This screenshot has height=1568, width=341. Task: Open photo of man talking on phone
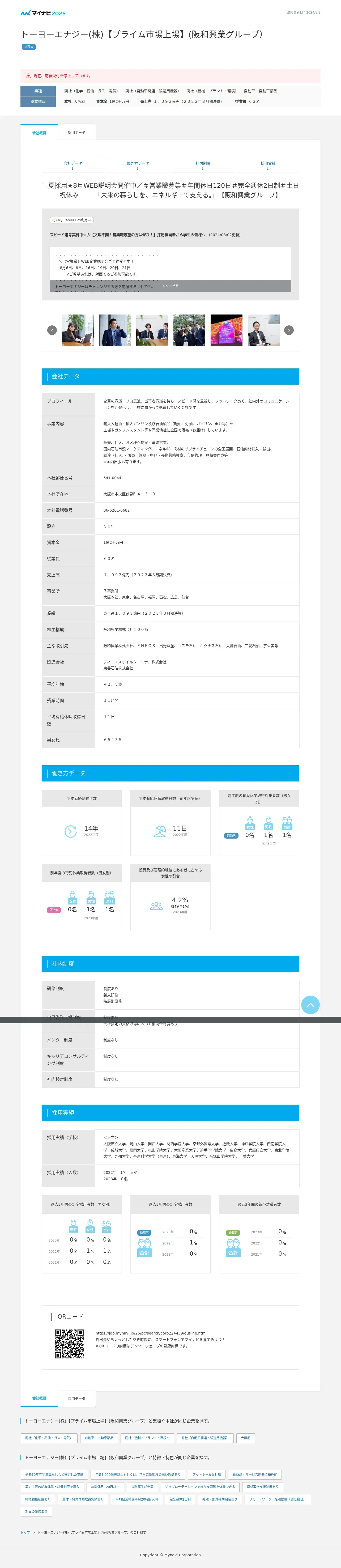(114, 330)
